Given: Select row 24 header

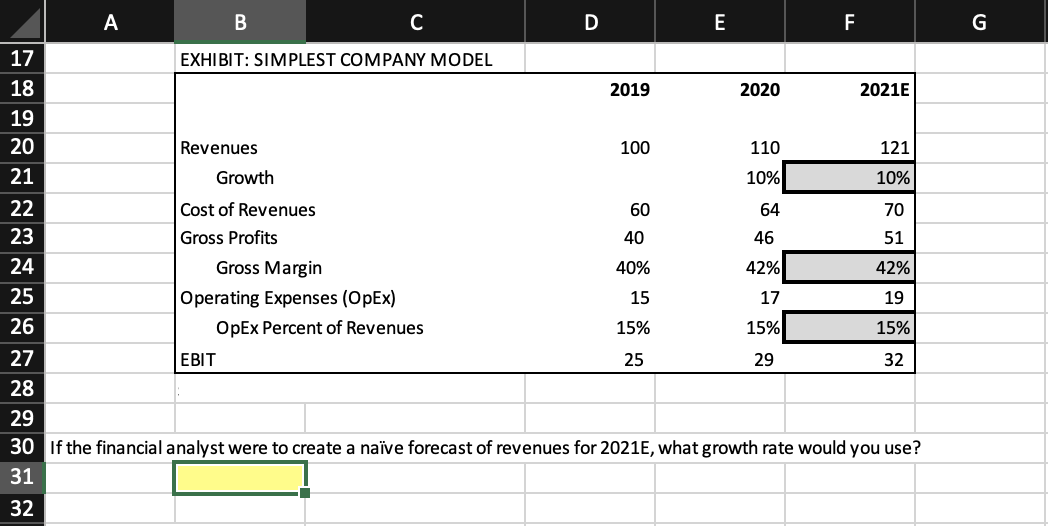Looking at the screenshot, I should point(22,268).
